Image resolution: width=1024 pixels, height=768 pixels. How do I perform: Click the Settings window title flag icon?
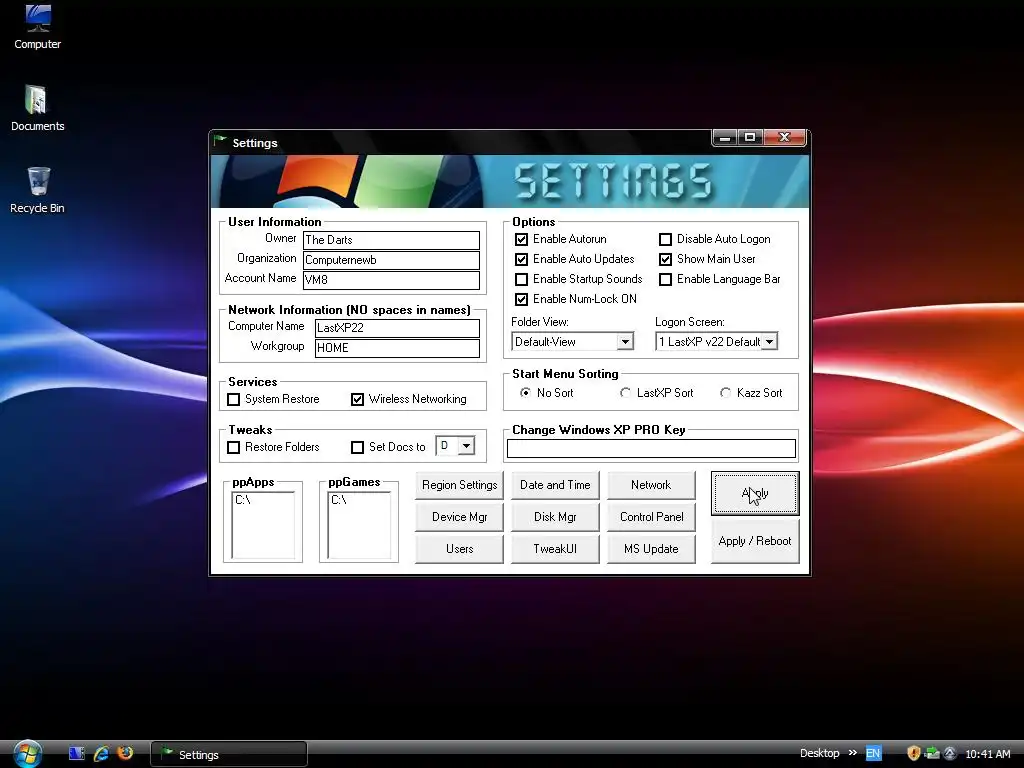220,141
